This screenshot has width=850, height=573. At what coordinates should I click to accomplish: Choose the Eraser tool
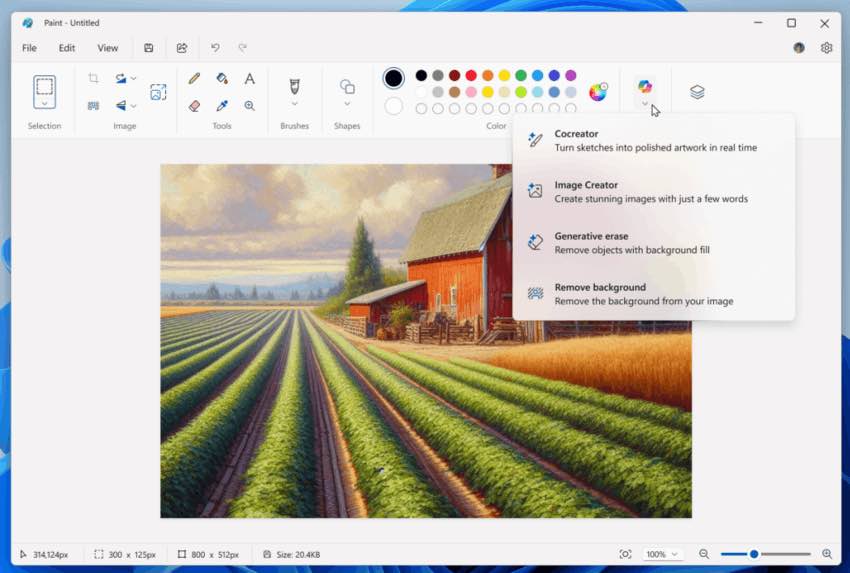[194, 105]
